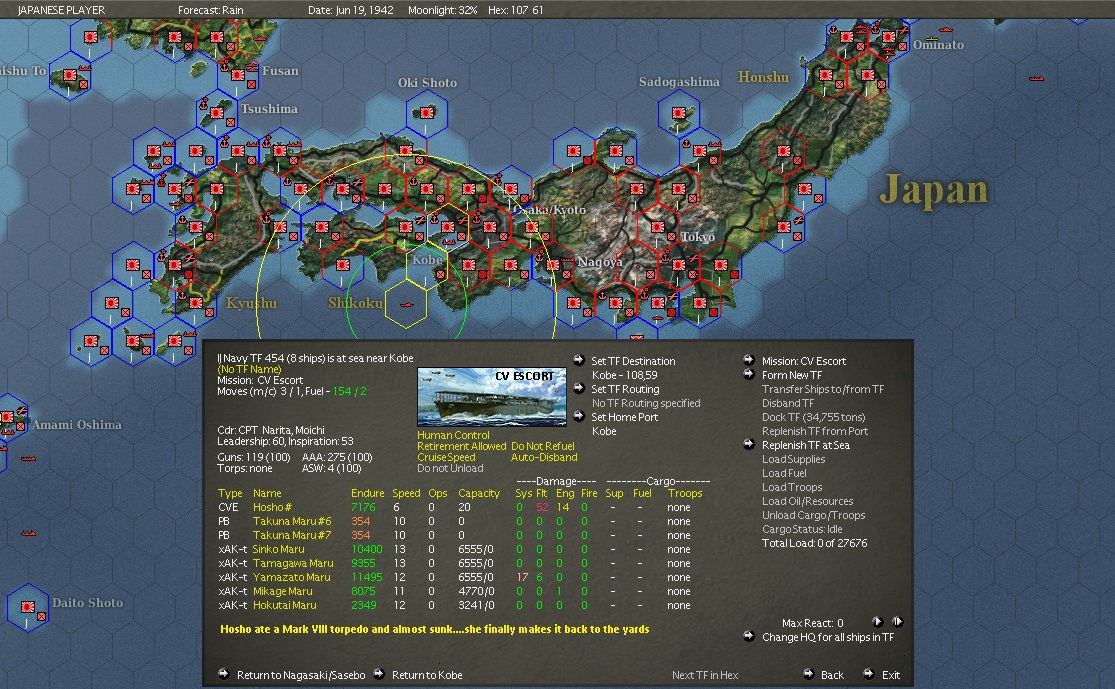Select the Oki Shoto base flag icon
The width and height of the screenshot is (1115, 689).
tap(427, 113)
